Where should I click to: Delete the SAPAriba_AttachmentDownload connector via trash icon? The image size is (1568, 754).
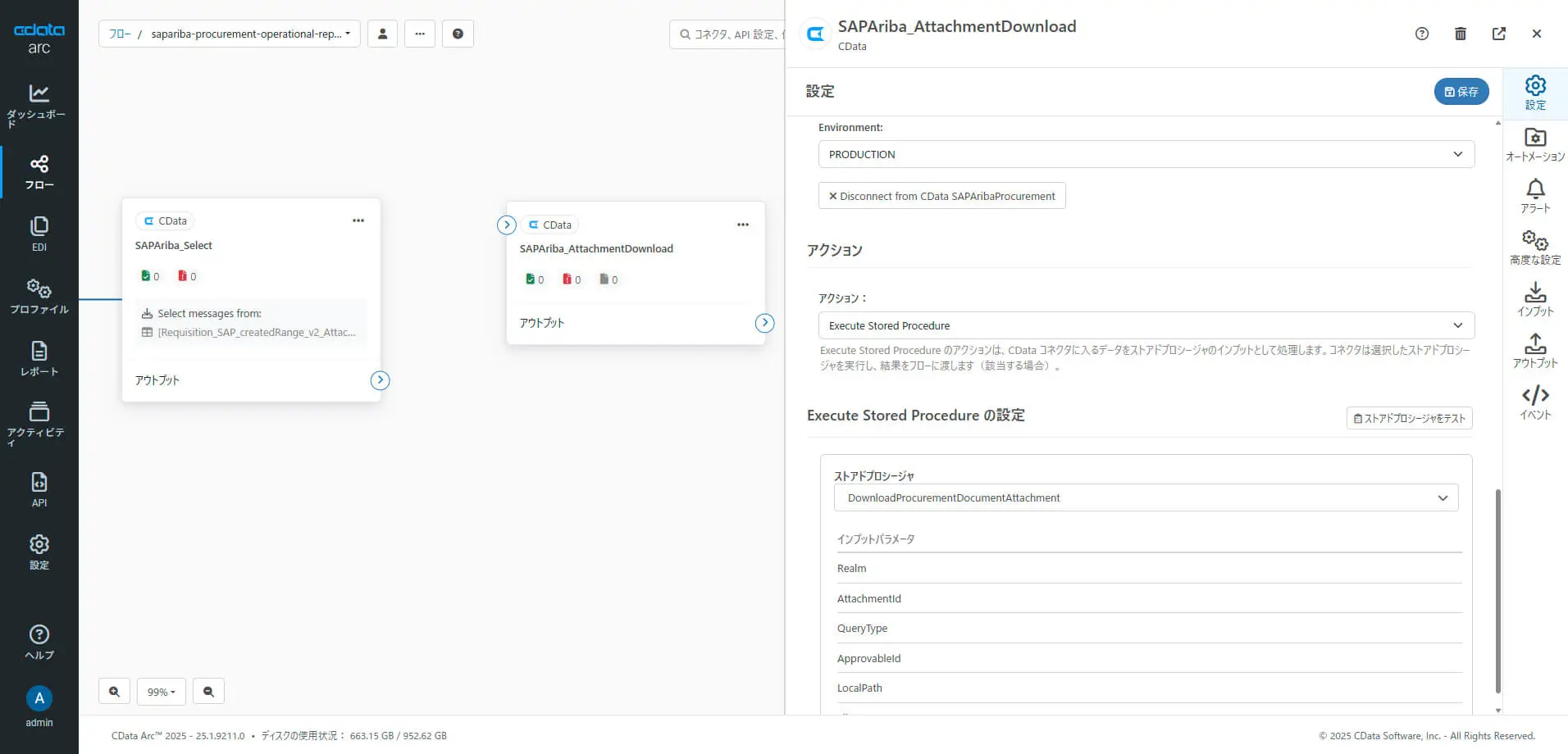[1461, 34]
